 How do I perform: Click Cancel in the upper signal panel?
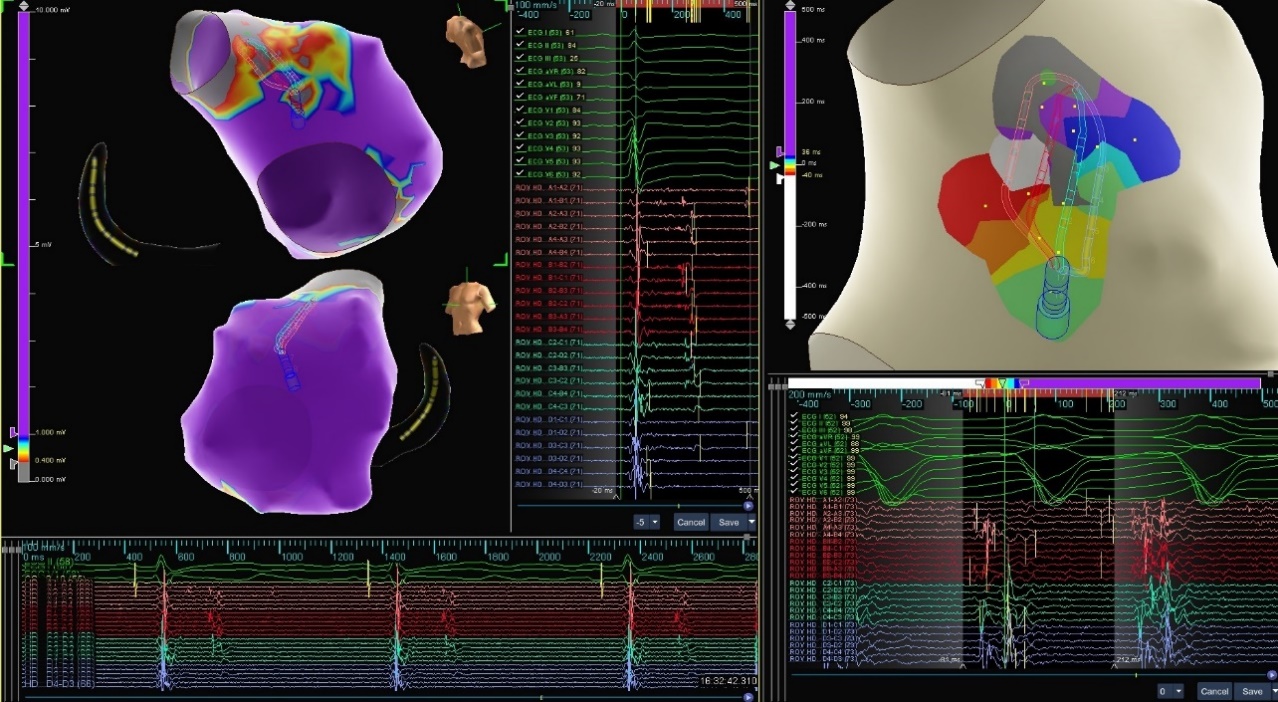click(x=691, y=522)
